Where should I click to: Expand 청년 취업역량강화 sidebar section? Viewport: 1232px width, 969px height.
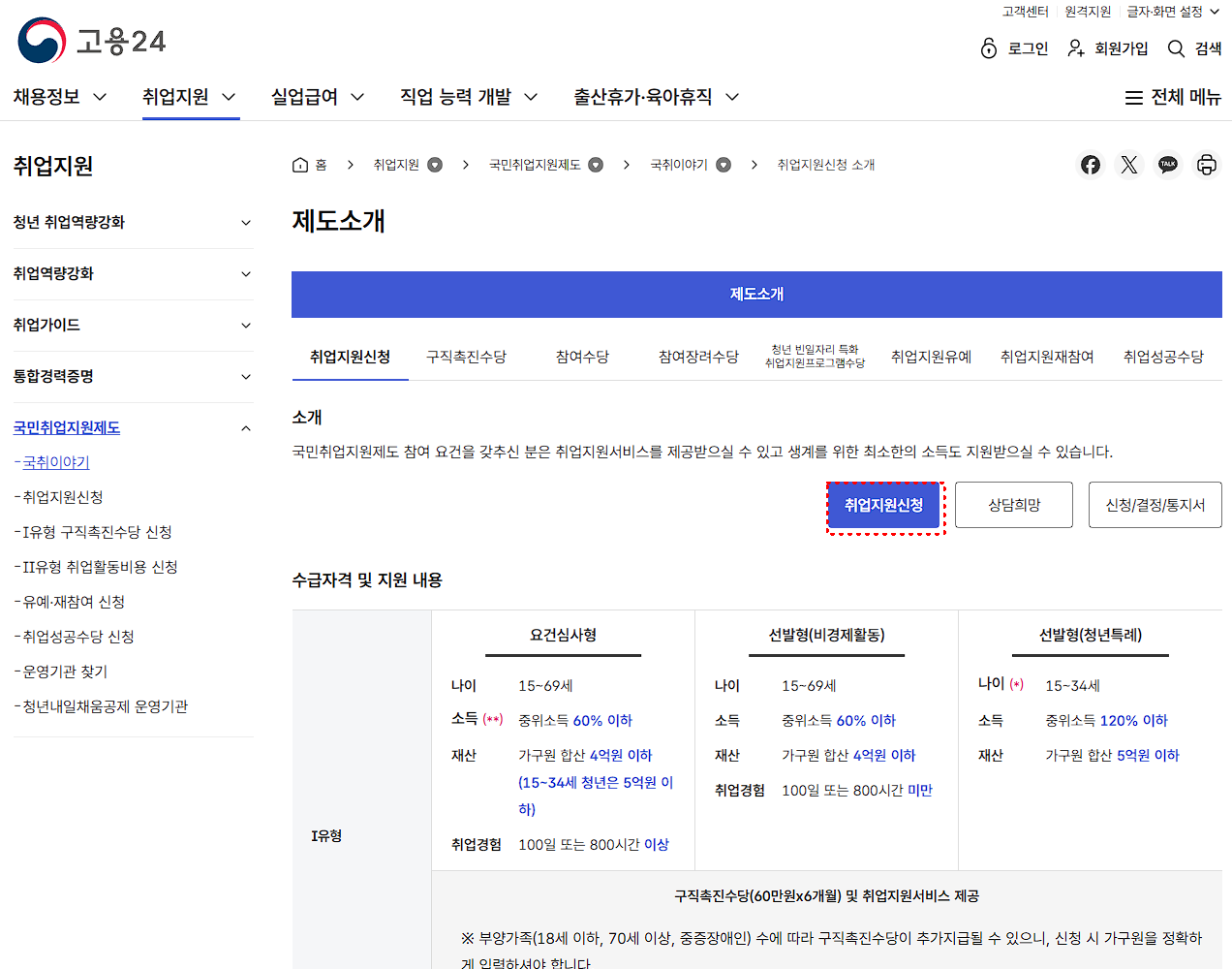coord(133,223)
